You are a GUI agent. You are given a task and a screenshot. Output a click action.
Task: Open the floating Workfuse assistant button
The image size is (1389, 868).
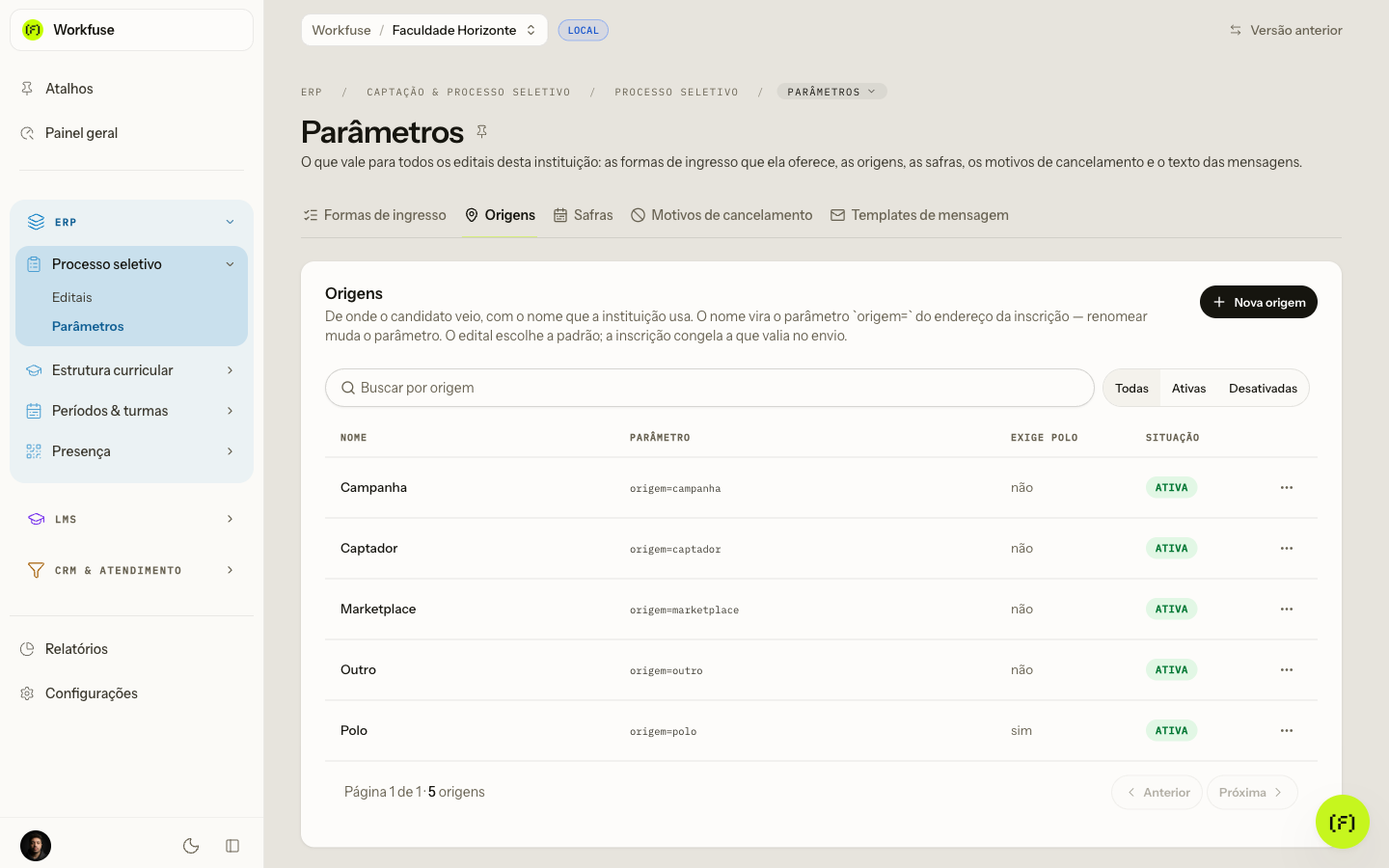click(x=1342, y=822)
